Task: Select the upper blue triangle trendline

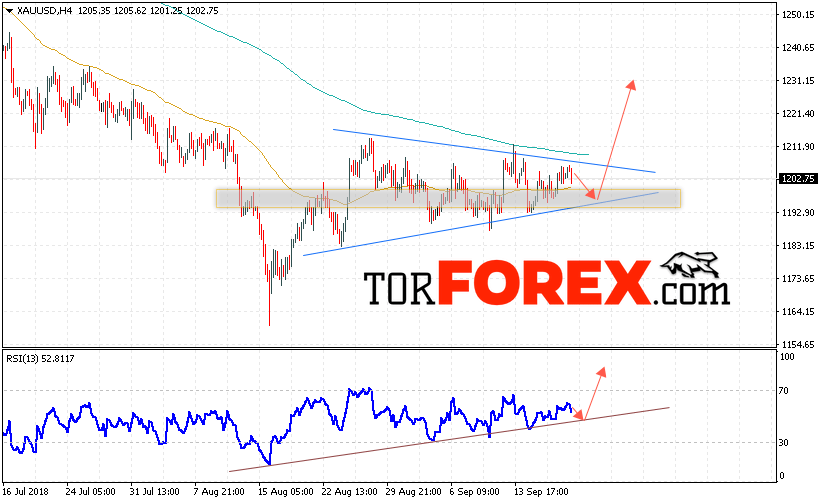Action: tap(494, 150)
